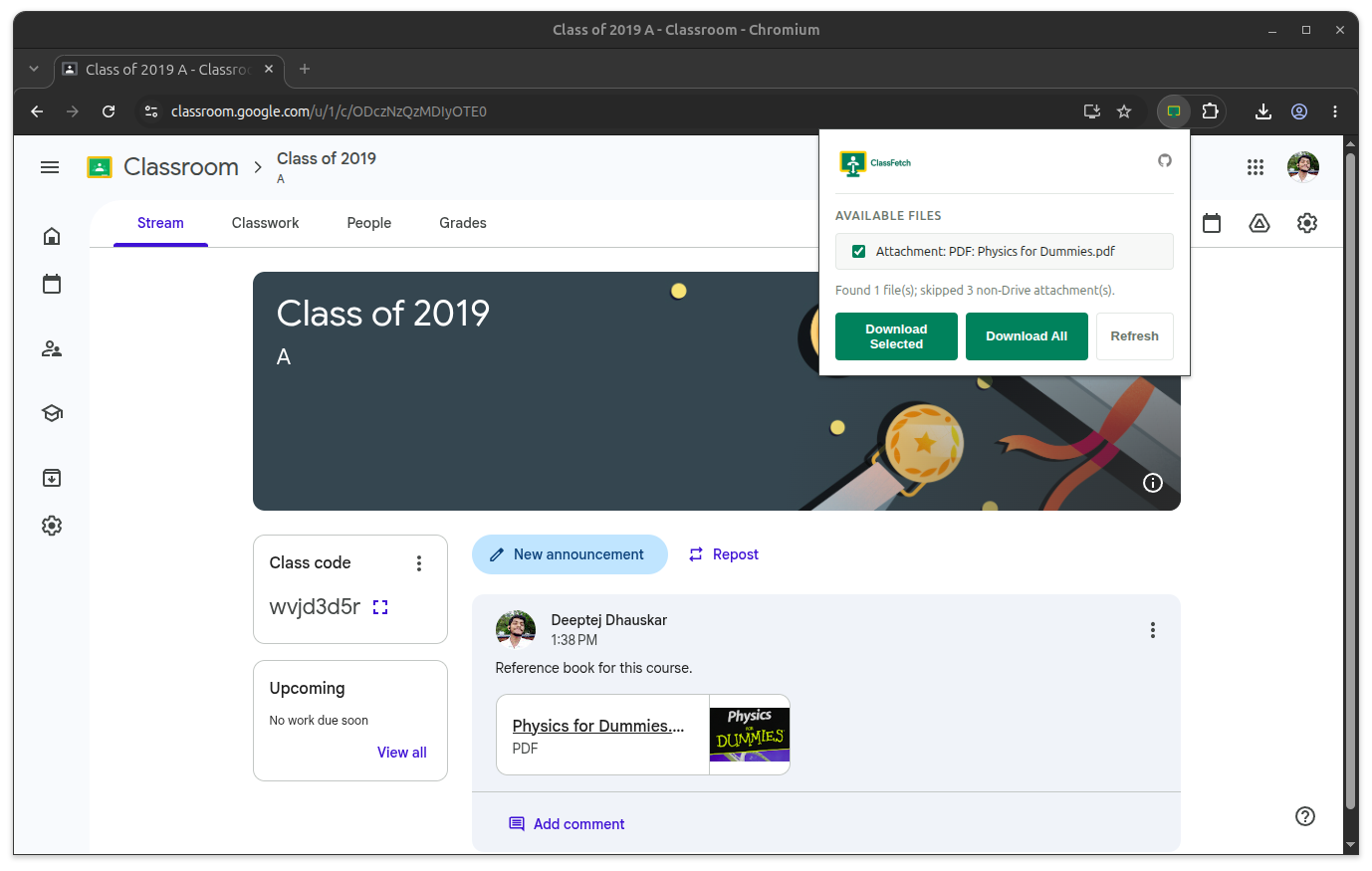
Task: Open the Chromium profile icon
Action: coord(1299,111)
